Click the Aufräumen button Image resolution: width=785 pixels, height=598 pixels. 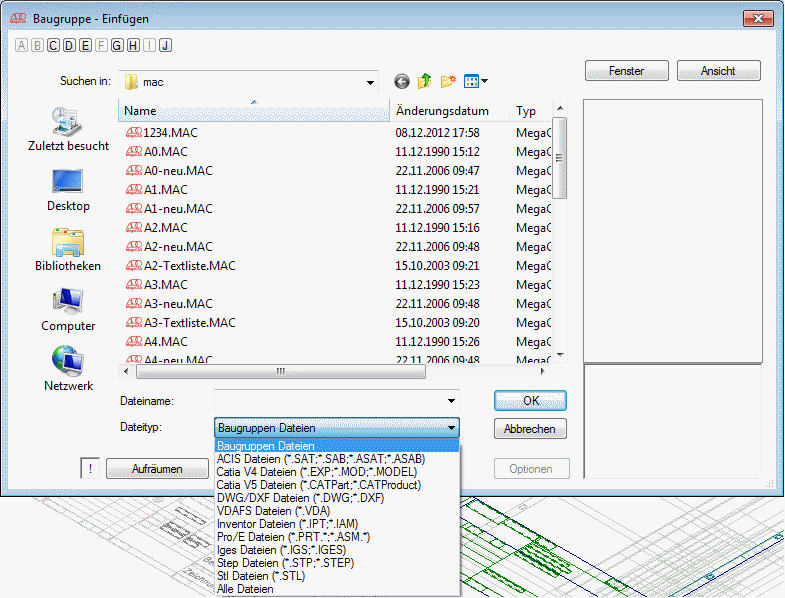click(157, 469)
